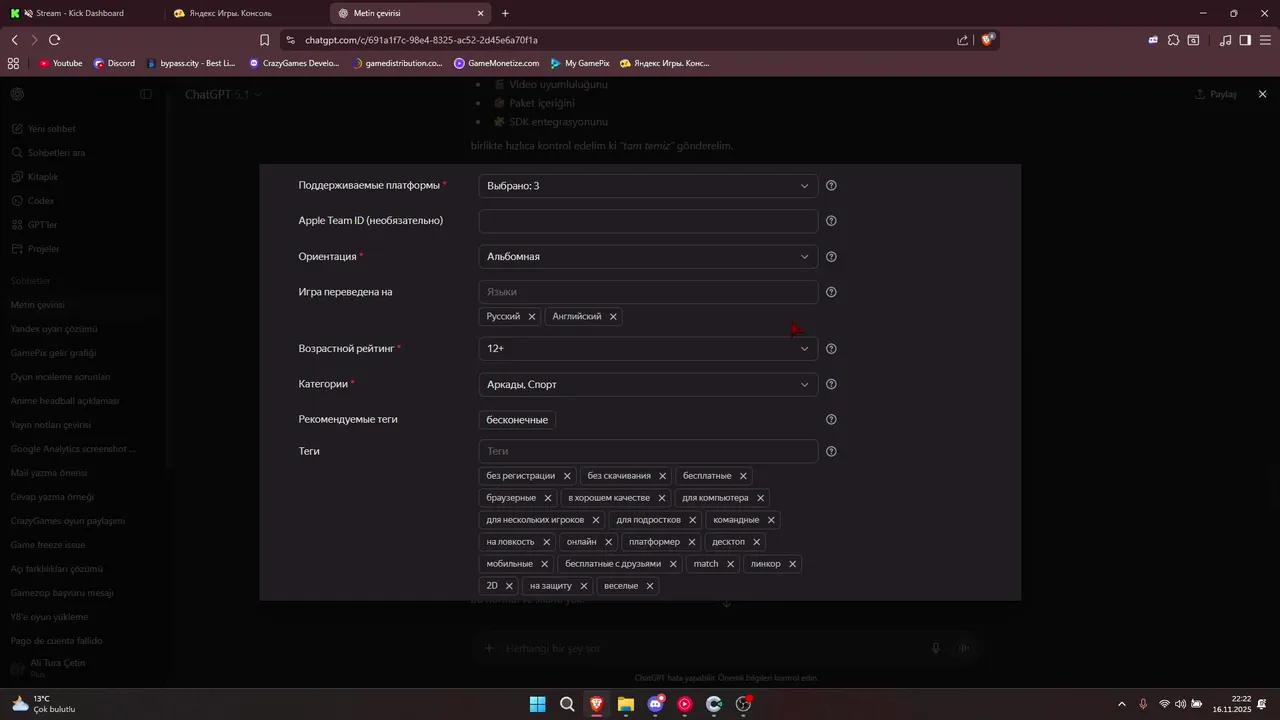Open File Explorer from taskbar
This screenshot has width=1280, height=720.
pos(626,704)
